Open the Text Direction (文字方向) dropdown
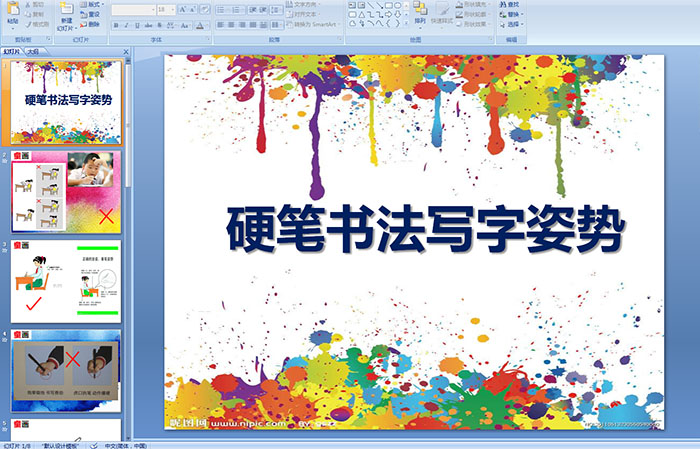Image resolution: width=700 pixels, height=449 pixels. pyautogui.click(x=304, y=4)
